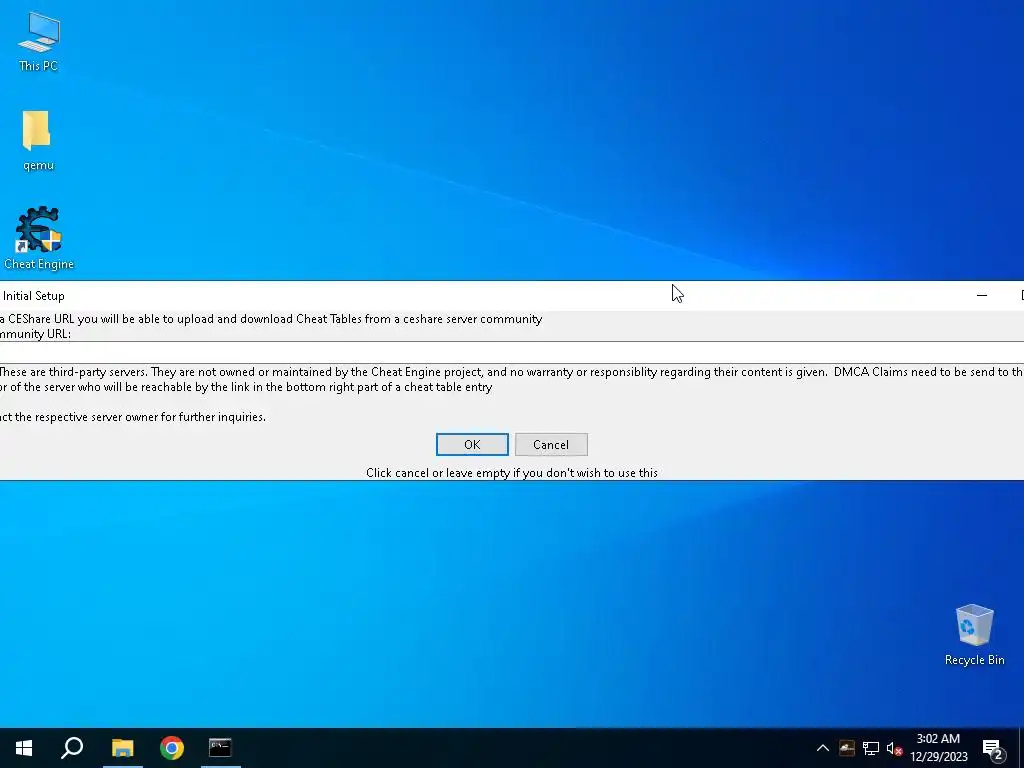Click the 'bottom right part of a cheat table entry' line

pyautogui.click(x=246, y=387)
